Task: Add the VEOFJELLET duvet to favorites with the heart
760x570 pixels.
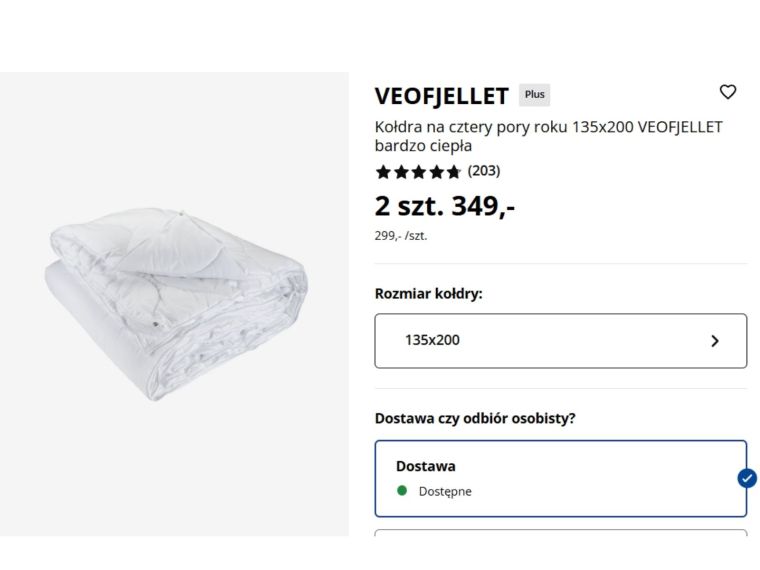Action: click(x=727, y=92)
